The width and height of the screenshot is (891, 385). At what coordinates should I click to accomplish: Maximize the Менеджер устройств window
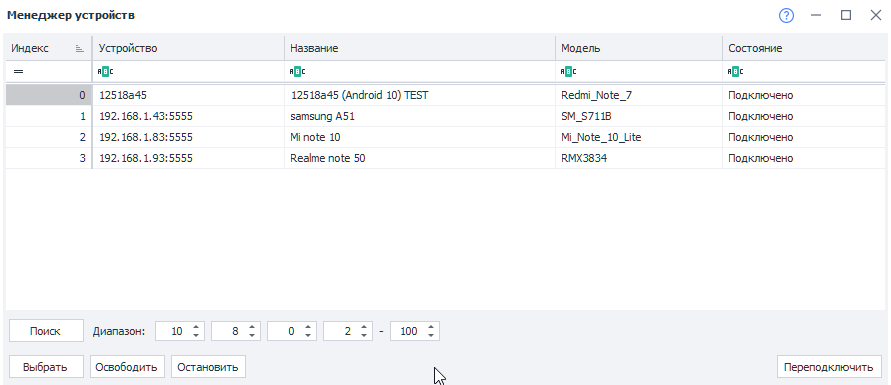(846, 15)
